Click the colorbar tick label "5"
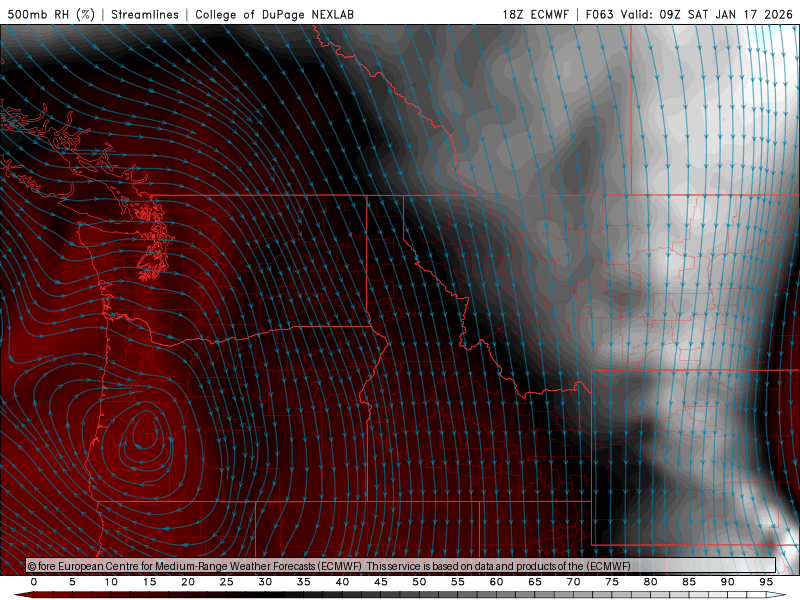Image resolution: width=800 pixels, height=600 pixels. point(72,582)
